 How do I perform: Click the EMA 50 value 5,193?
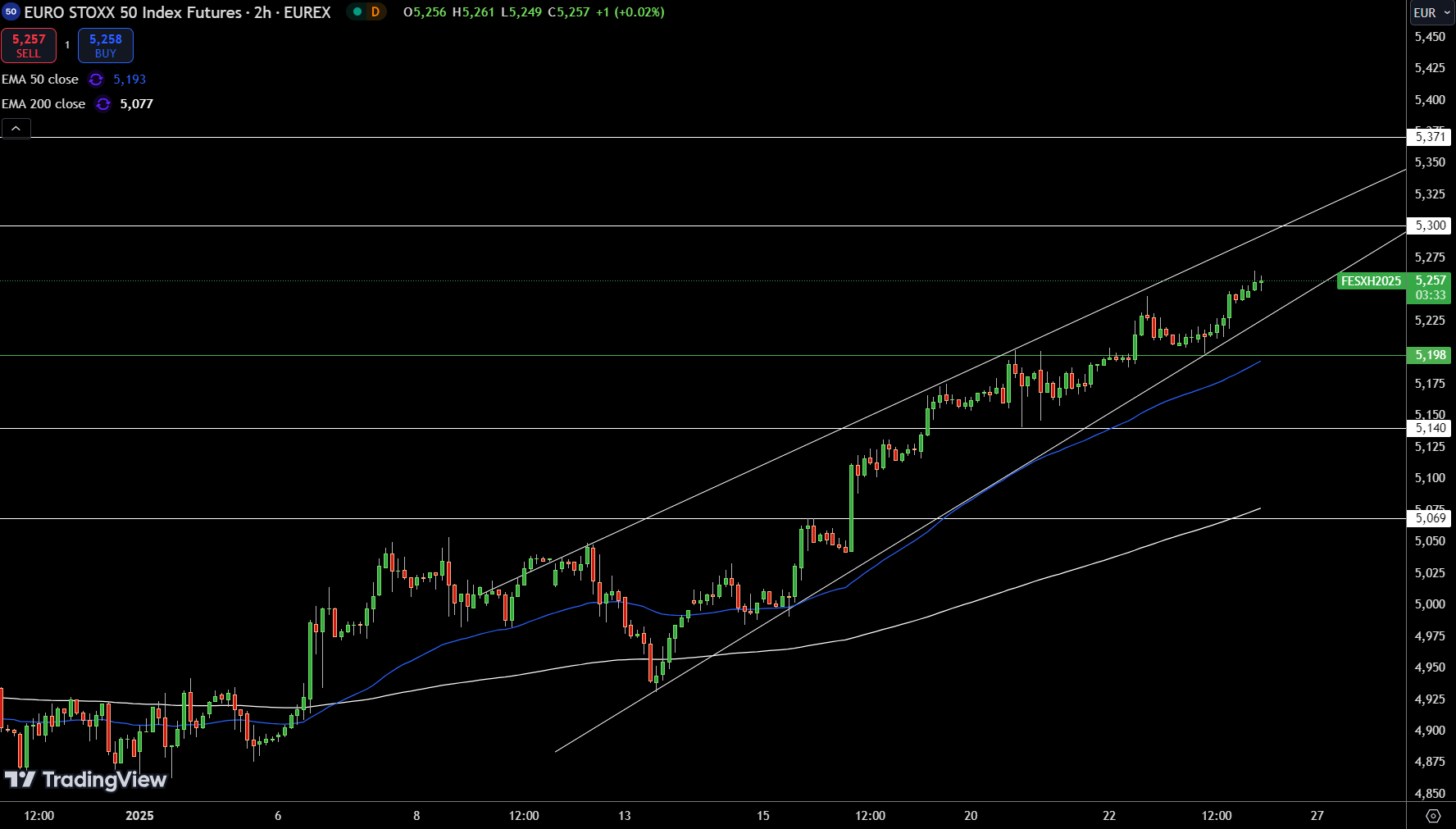click(130, 80)
